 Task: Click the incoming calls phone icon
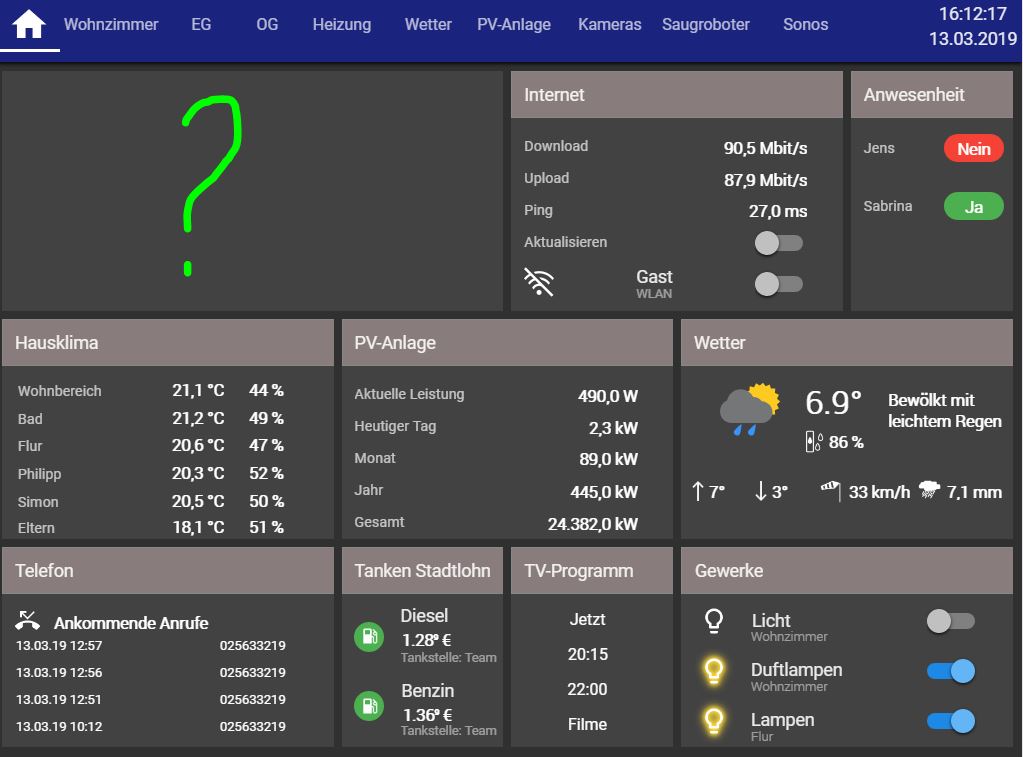(x=27, y=621)
